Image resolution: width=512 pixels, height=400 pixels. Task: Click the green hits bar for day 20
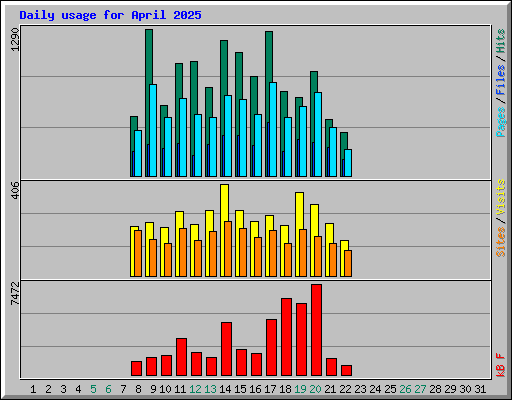click(x=314, y=82)
